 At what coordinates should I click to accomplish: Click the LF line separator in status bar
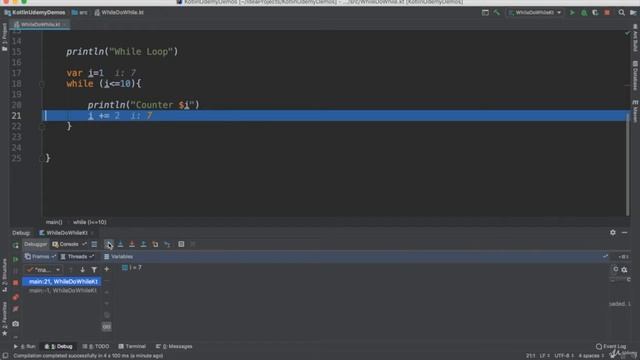(x=544, y=356)
